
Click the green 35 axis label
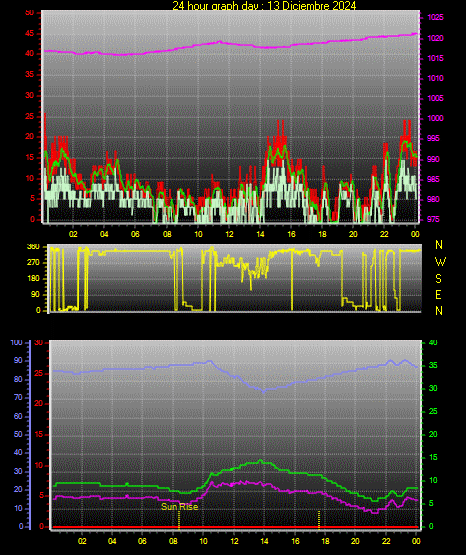point(433,365)
